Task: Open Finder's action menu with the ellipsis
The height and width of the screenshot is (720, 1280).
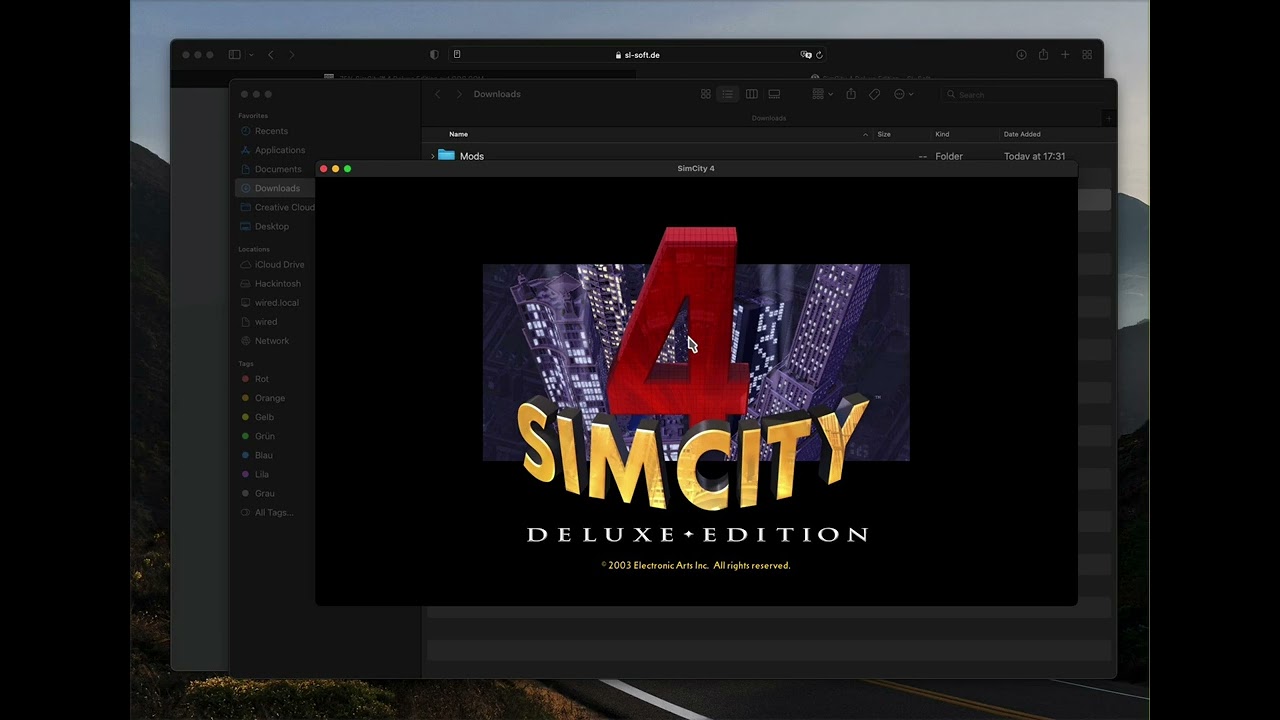Action: point(903,94)
